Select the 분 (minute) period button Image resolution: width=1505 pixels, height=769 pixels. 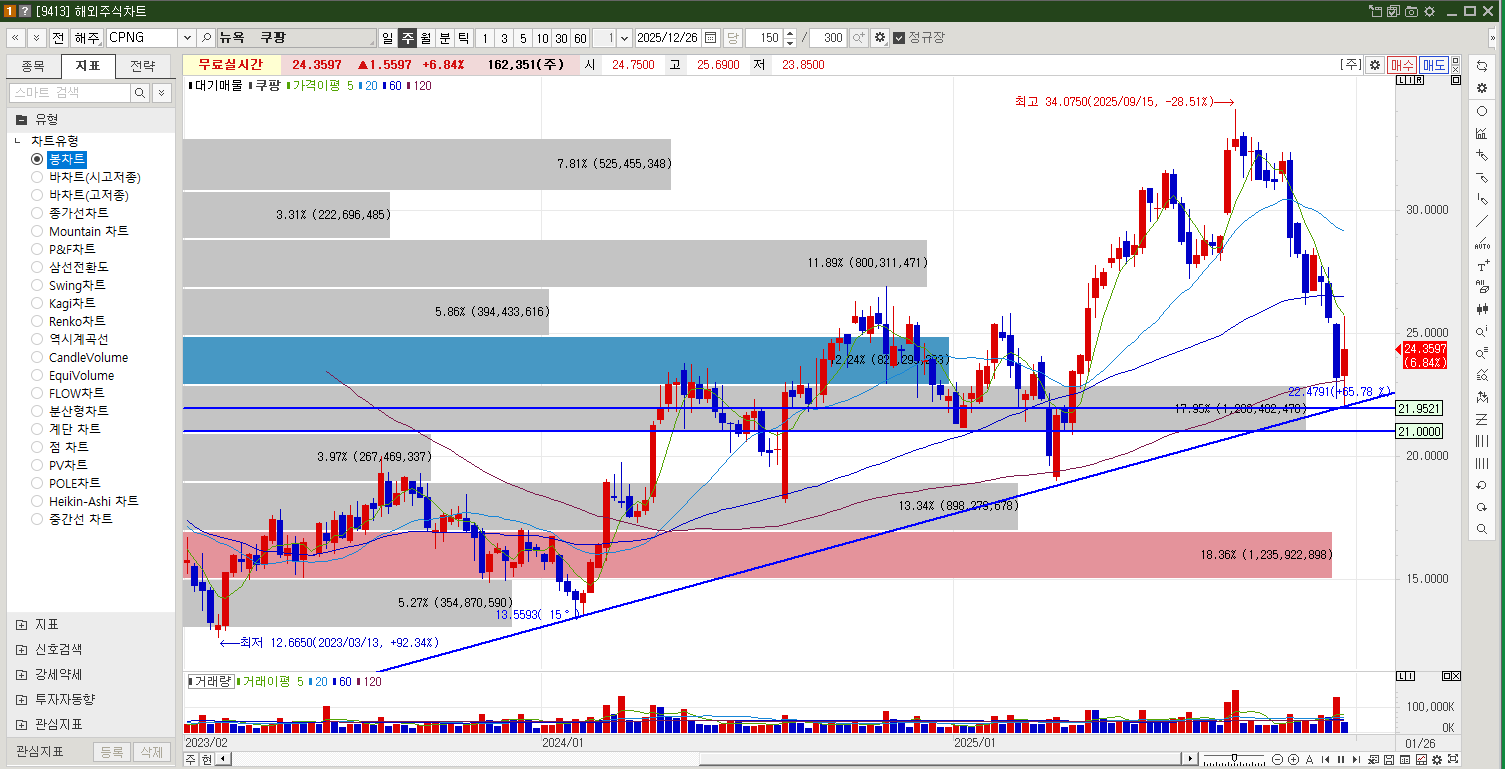click(445, 38)
